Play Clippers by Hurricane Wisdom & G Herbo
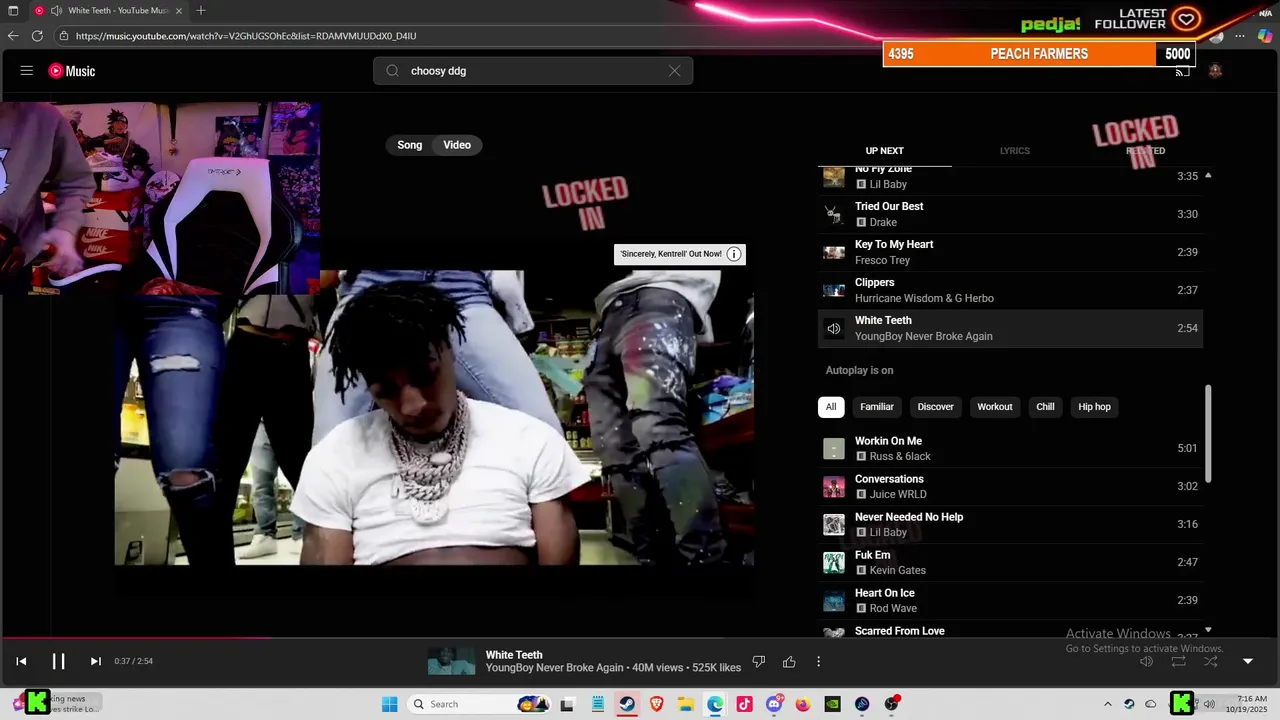 [1010, 290]
